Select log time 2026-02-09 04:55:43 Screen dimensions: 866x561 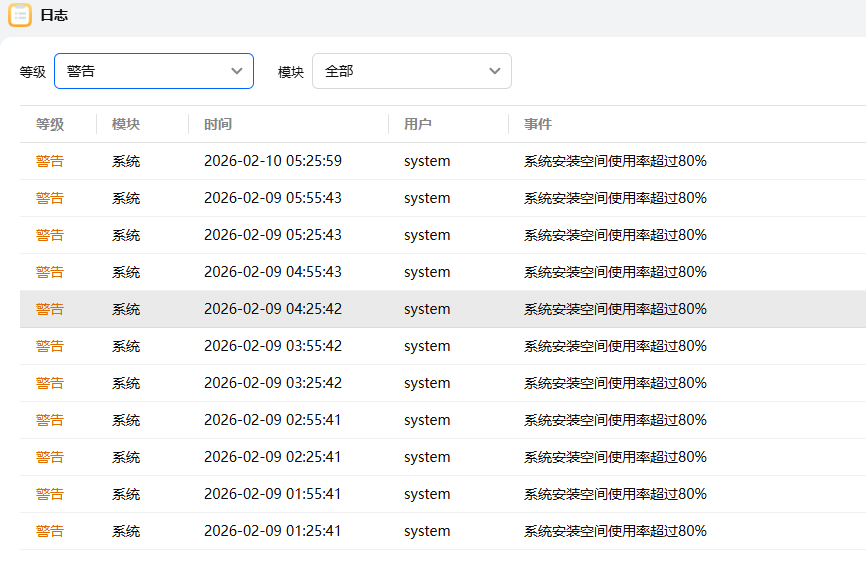point(273,272)
